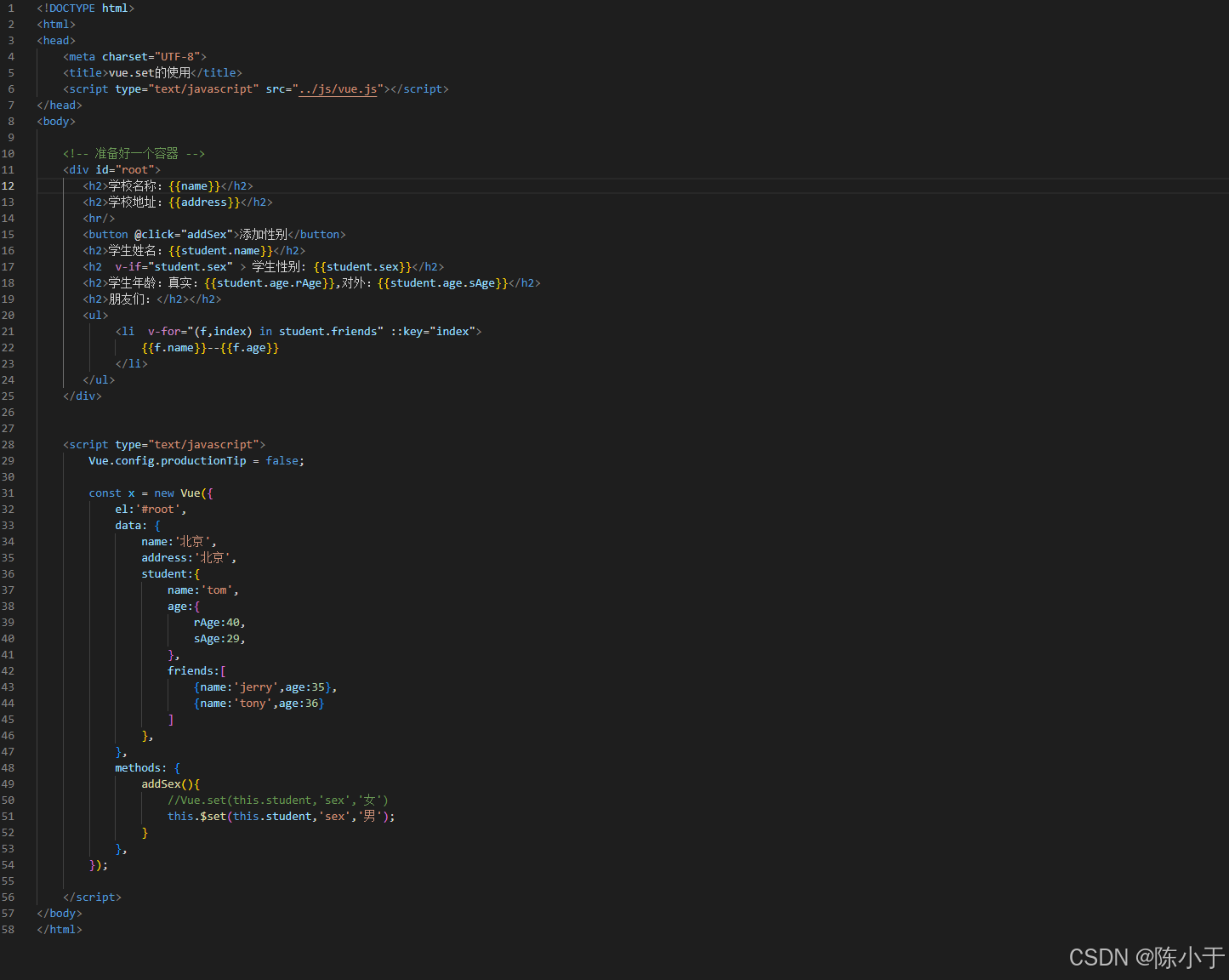The width and height of the screenshot is (1229, 980).
Task: Click 'methods:' on line 48
Action: click(141, 768)
